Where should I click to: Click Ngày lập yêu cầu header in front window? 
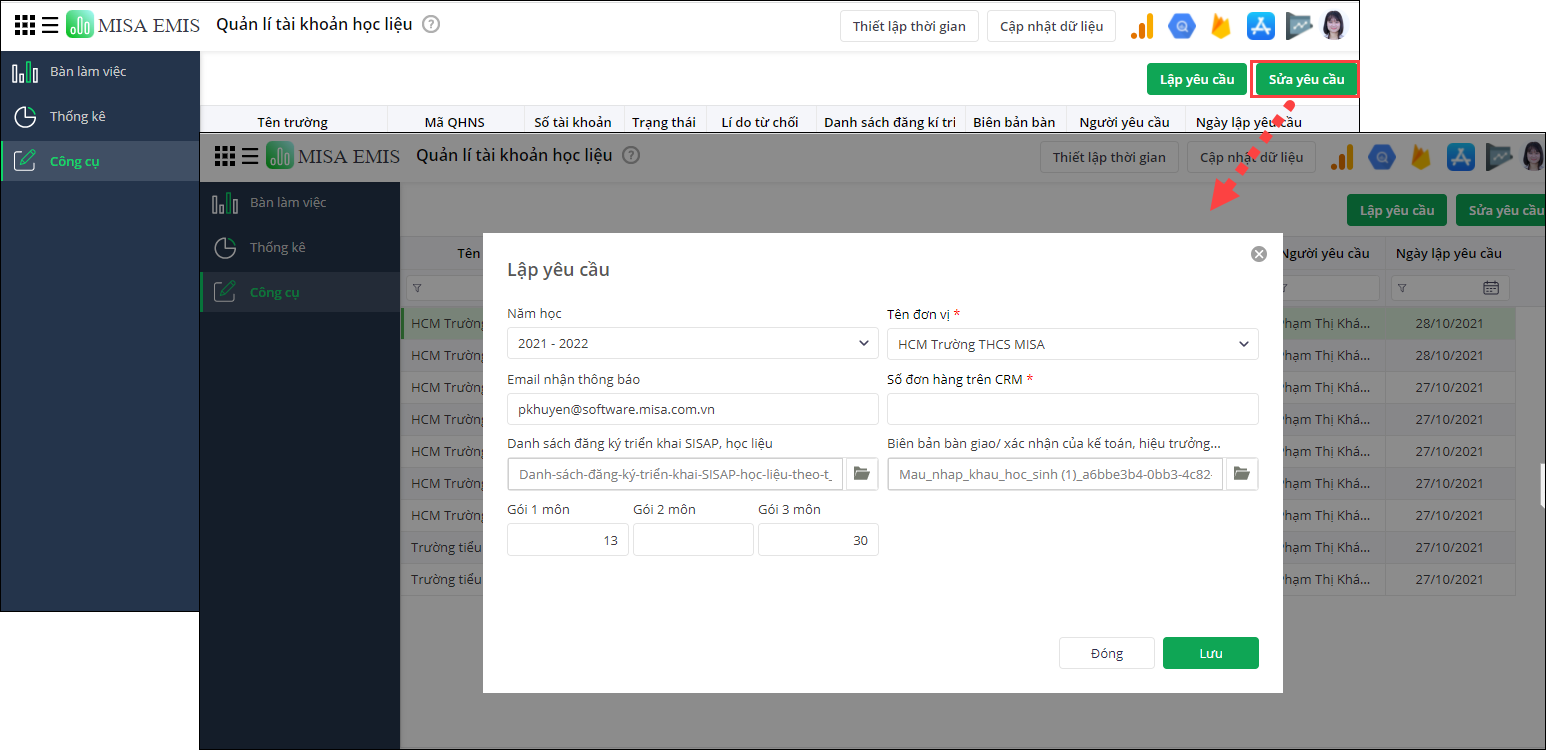pos(1449,253)
